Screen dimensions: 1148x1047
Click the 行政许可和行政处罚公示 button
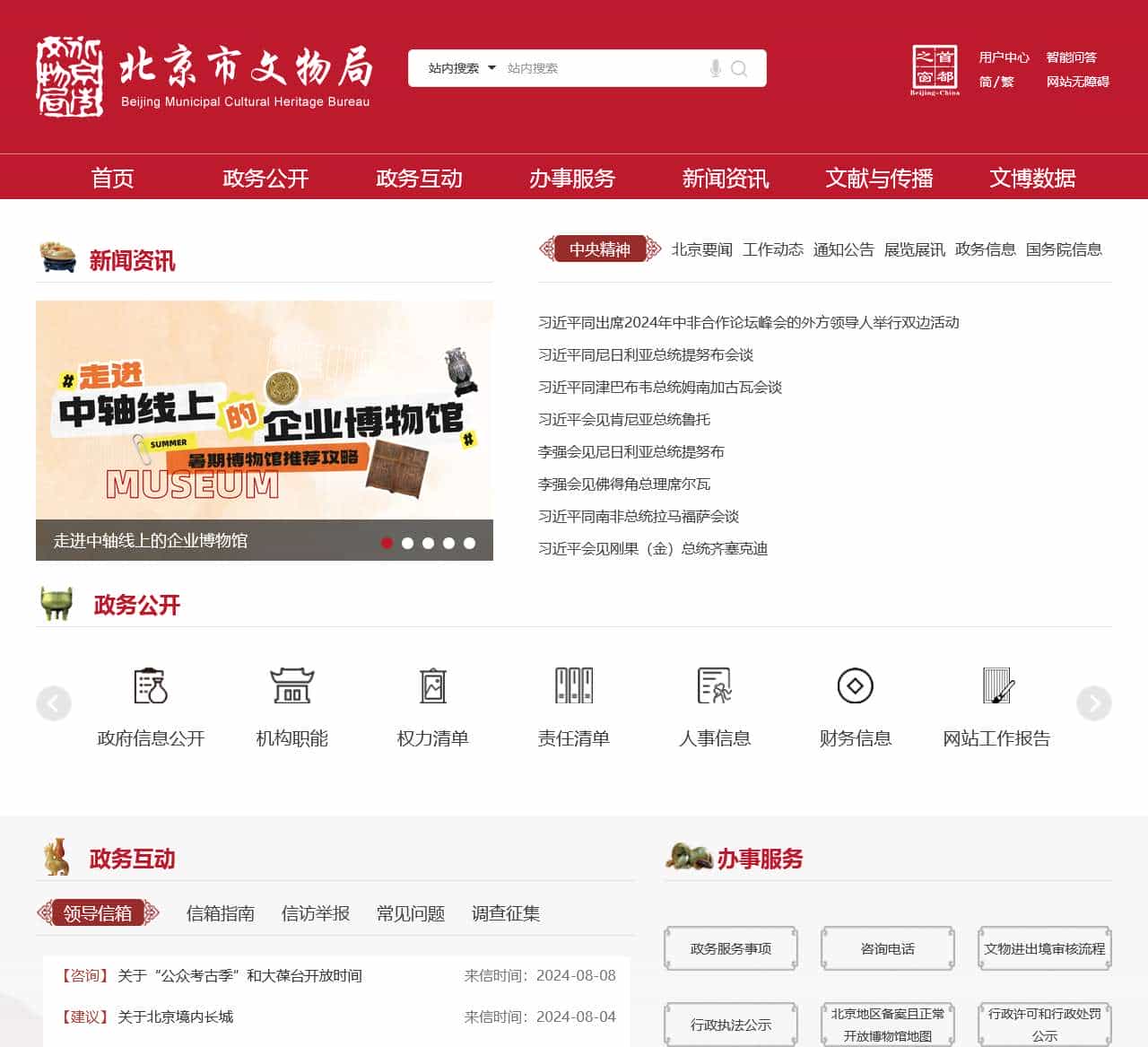coord(1045,1025)
